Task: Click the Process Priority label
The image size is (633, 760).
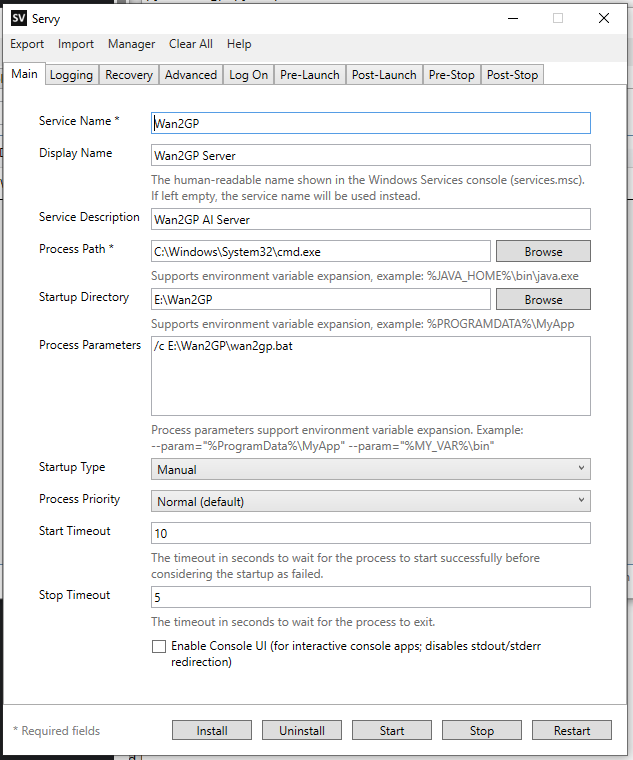Action: [79, 499]
